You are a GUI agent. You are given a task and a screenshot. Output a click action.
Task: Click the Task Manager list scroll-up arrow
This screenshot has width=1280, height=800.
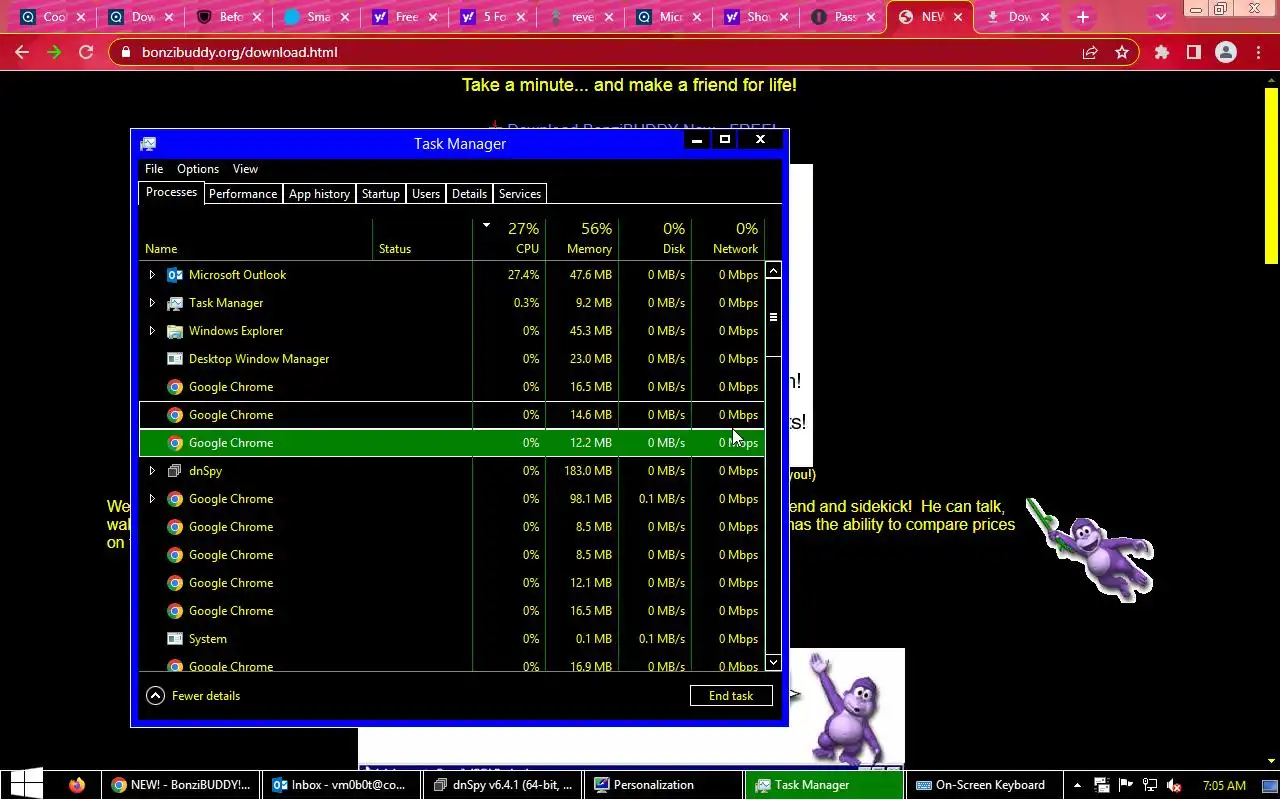point(773,272)
